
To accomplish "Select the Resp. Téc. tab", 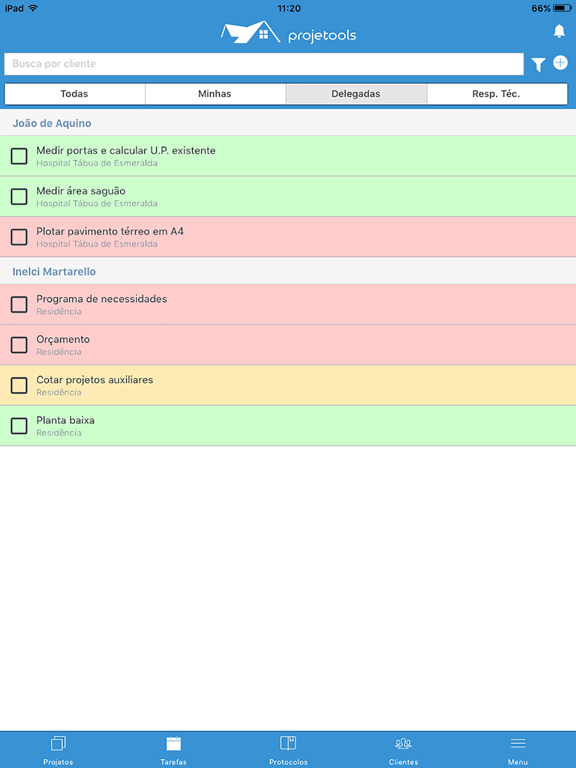I will pyautogui.click(x=497, y=94).
